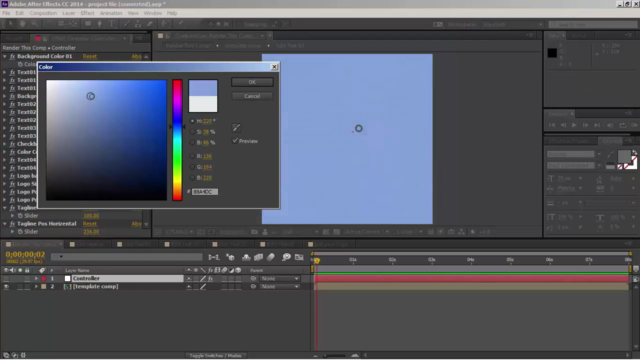This screenshot has width=640, height=360.
Task: Select the G green radio button
Action: click(192, 167)
